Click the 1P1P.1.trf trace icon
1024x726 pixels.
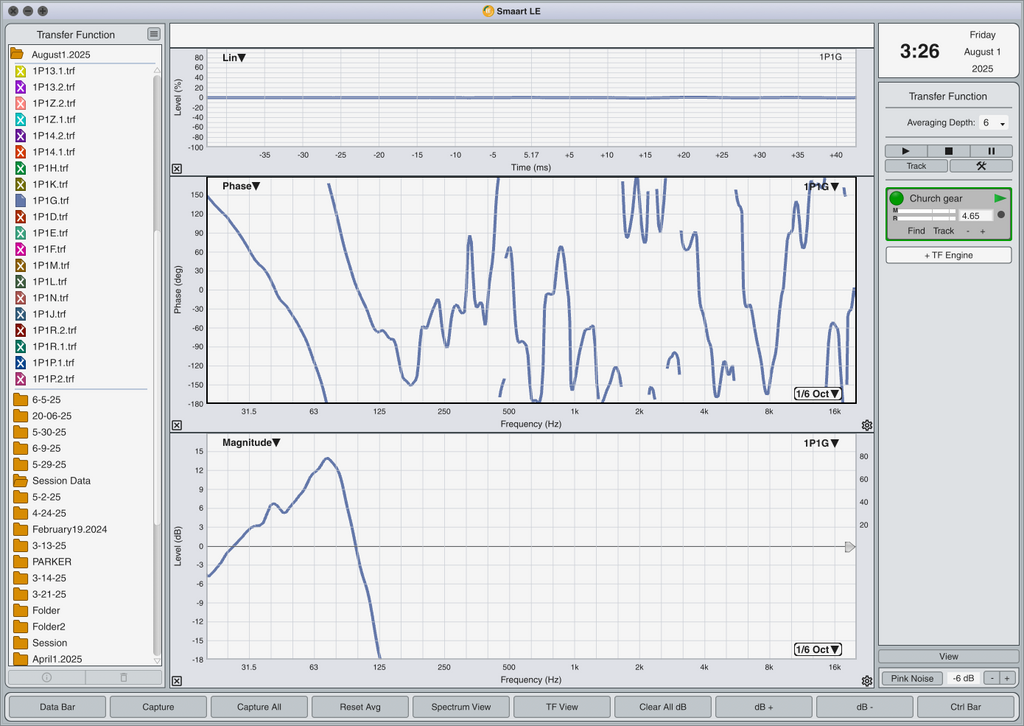pyautogui.click(x=20, y=363)
